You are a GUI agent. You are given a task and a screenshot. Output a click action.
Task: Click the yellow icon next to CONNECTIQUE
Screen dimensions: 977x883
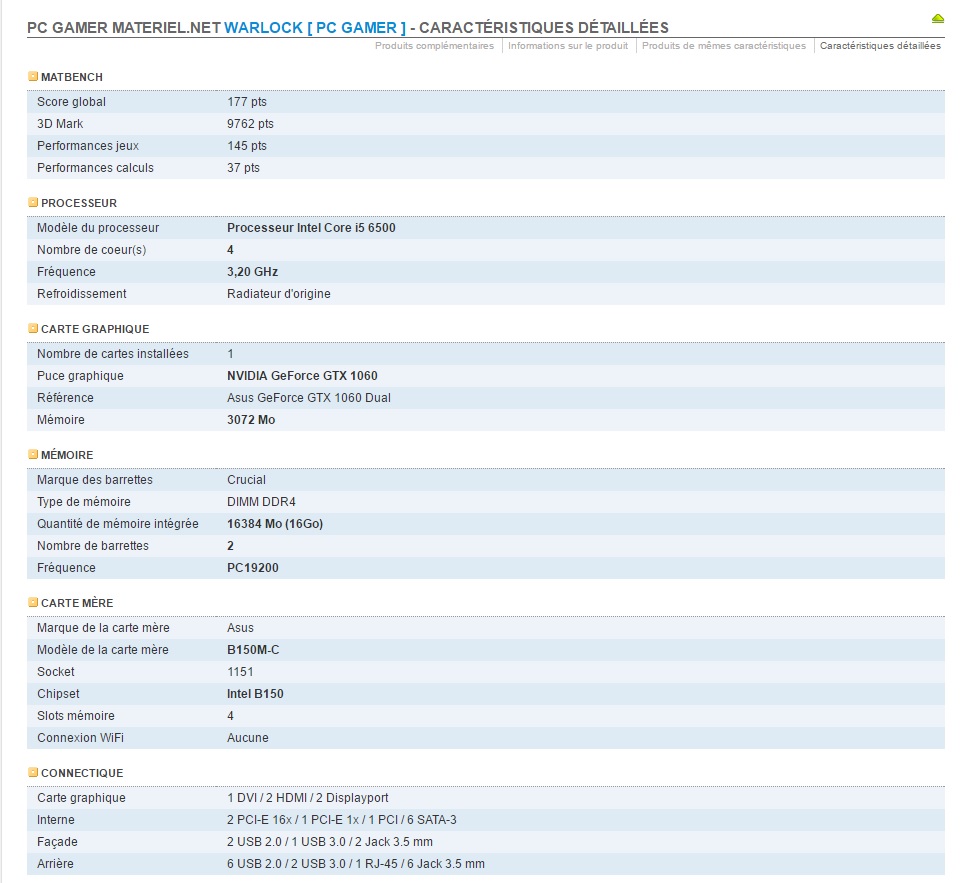(33, 773)
